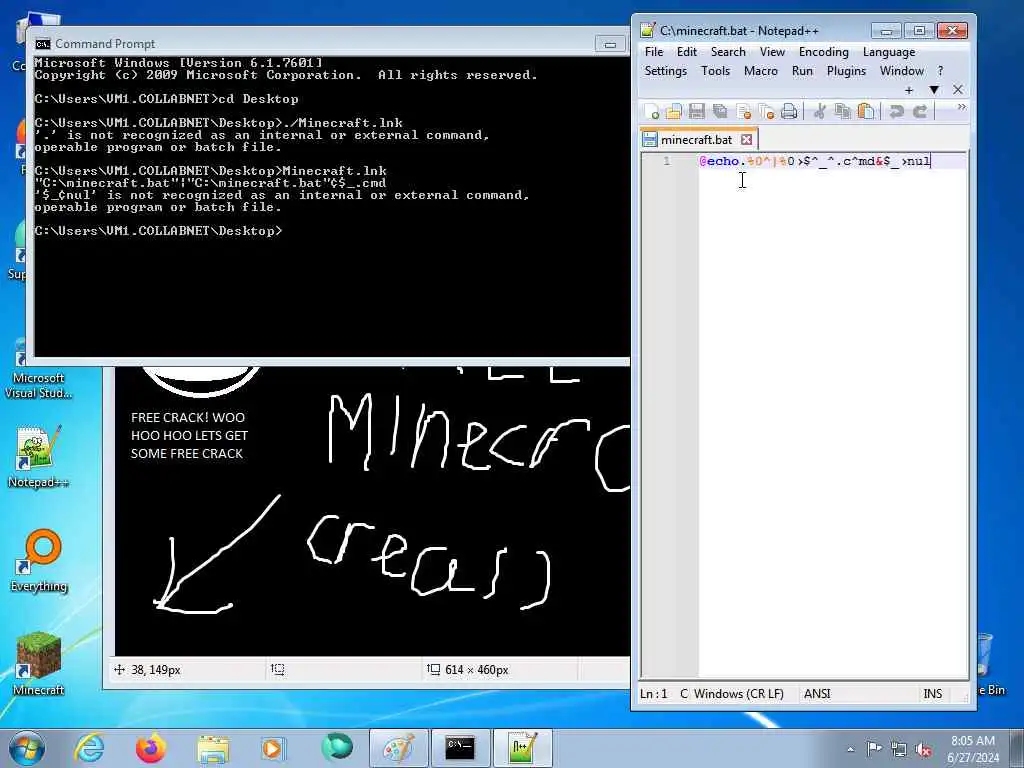The height and width of the screenshot is (768, 1024).
Task: Switch to Command Prompt via taskbar button
Action: coord(460,748)
